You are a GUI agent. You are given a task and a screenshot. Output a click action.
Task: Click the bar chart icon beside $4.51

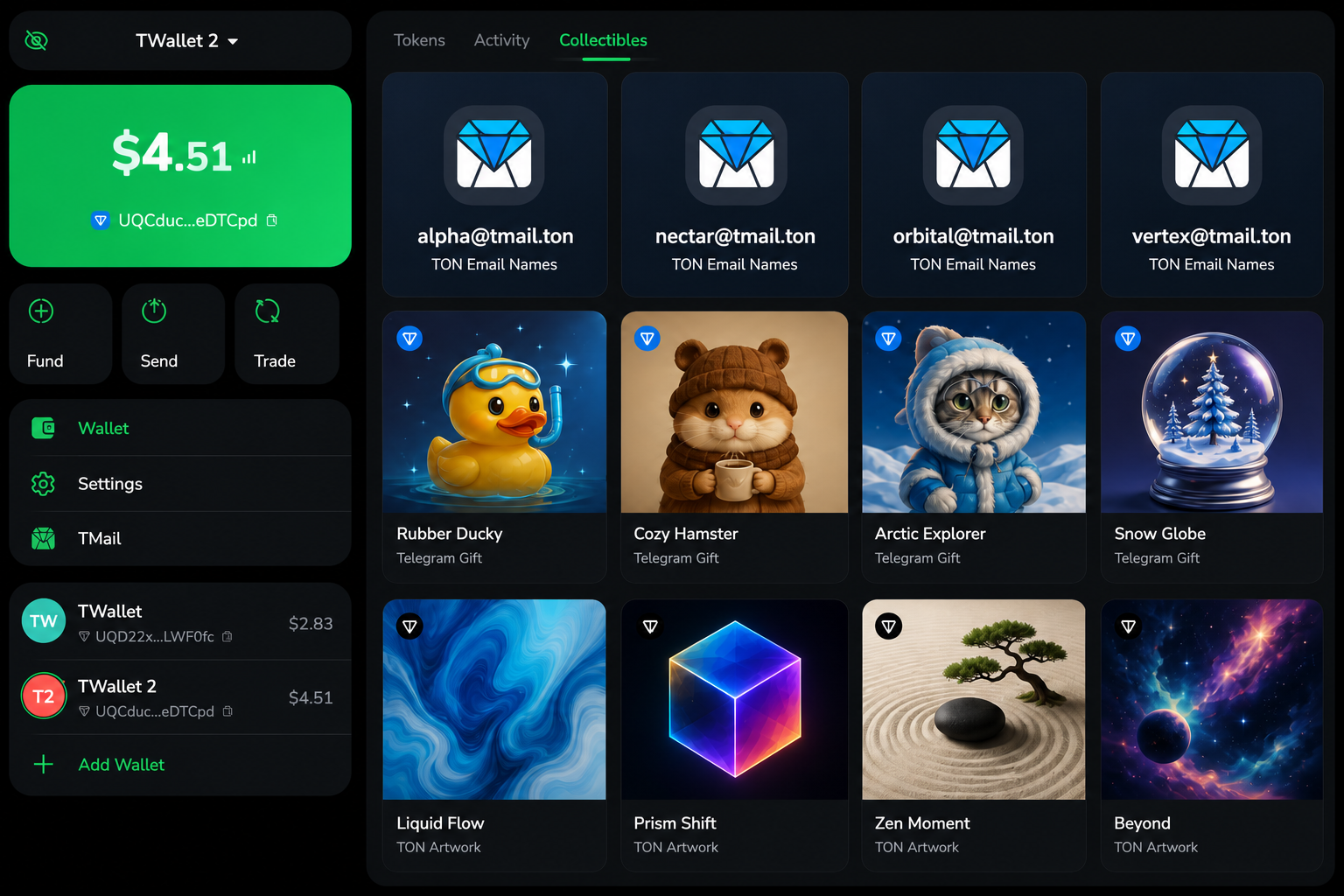(x=249, y=157)
